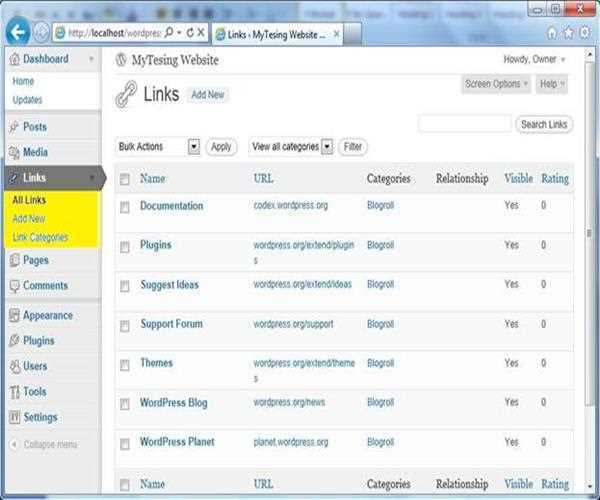The image size is (600, 500).
Task: Check the Documentation link checkbox
Action: [125, 207]
